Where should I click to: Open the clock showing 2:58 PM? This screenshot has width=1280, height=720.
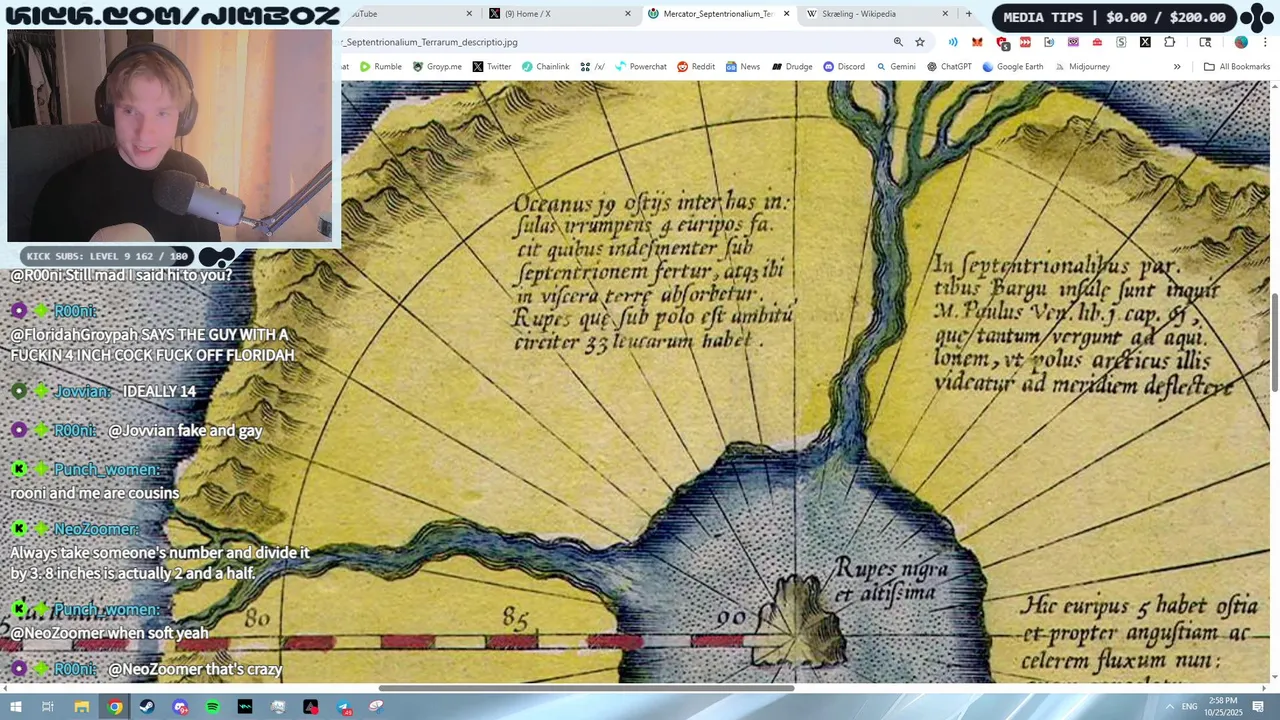(1222, 707)
